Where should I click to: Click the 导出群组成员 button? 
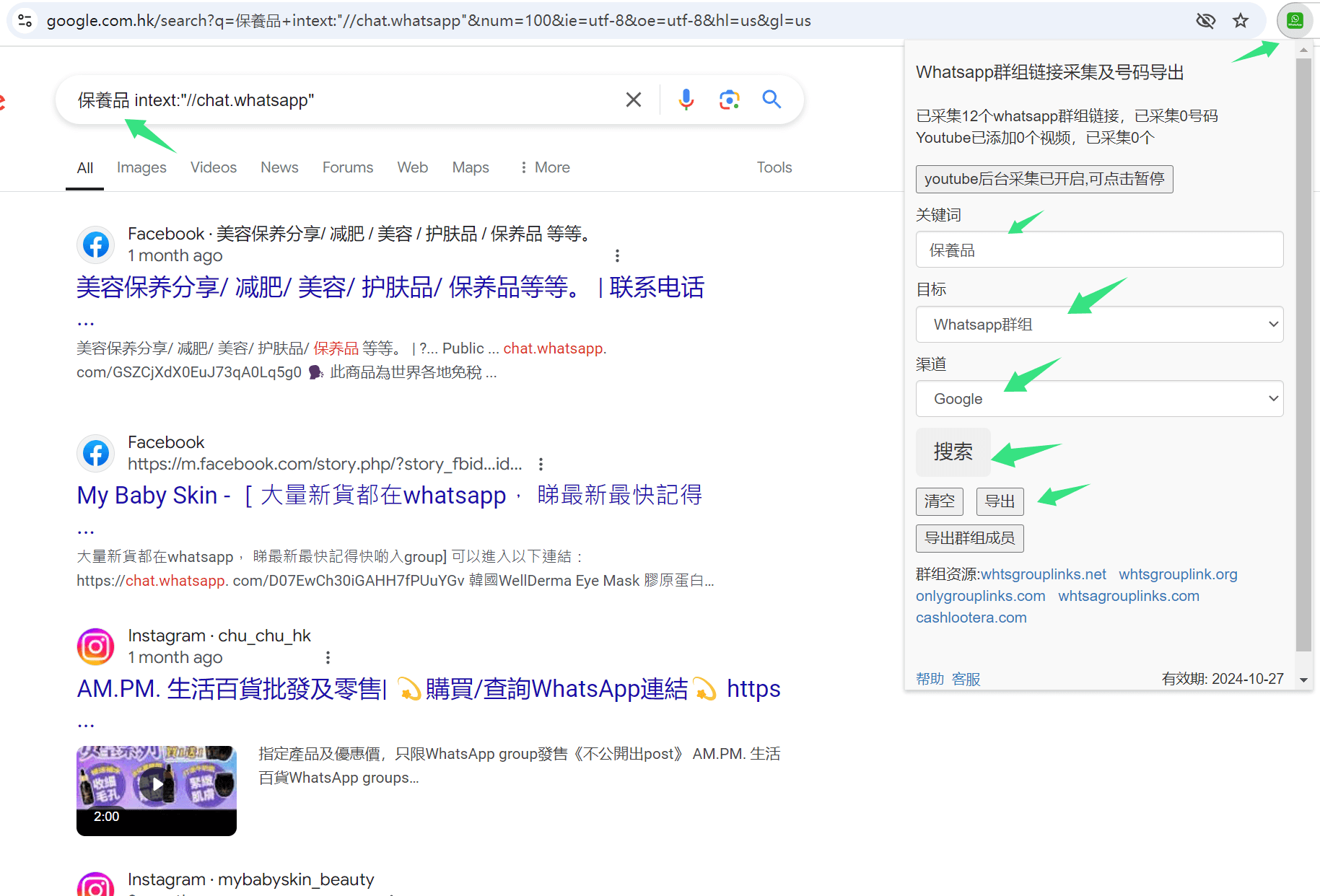(970, 538)
